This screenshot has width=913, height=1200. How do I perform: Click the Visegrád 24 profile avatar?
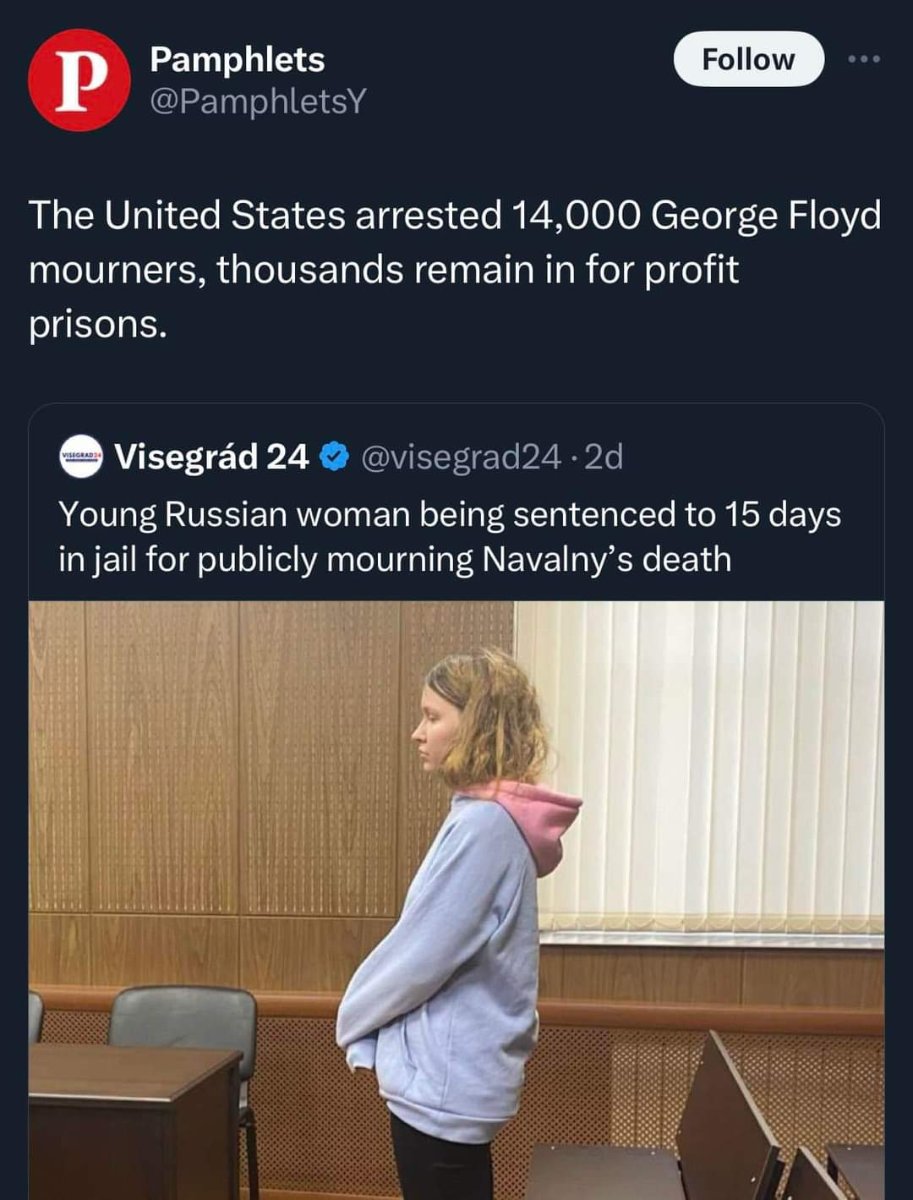pos(81,457)
